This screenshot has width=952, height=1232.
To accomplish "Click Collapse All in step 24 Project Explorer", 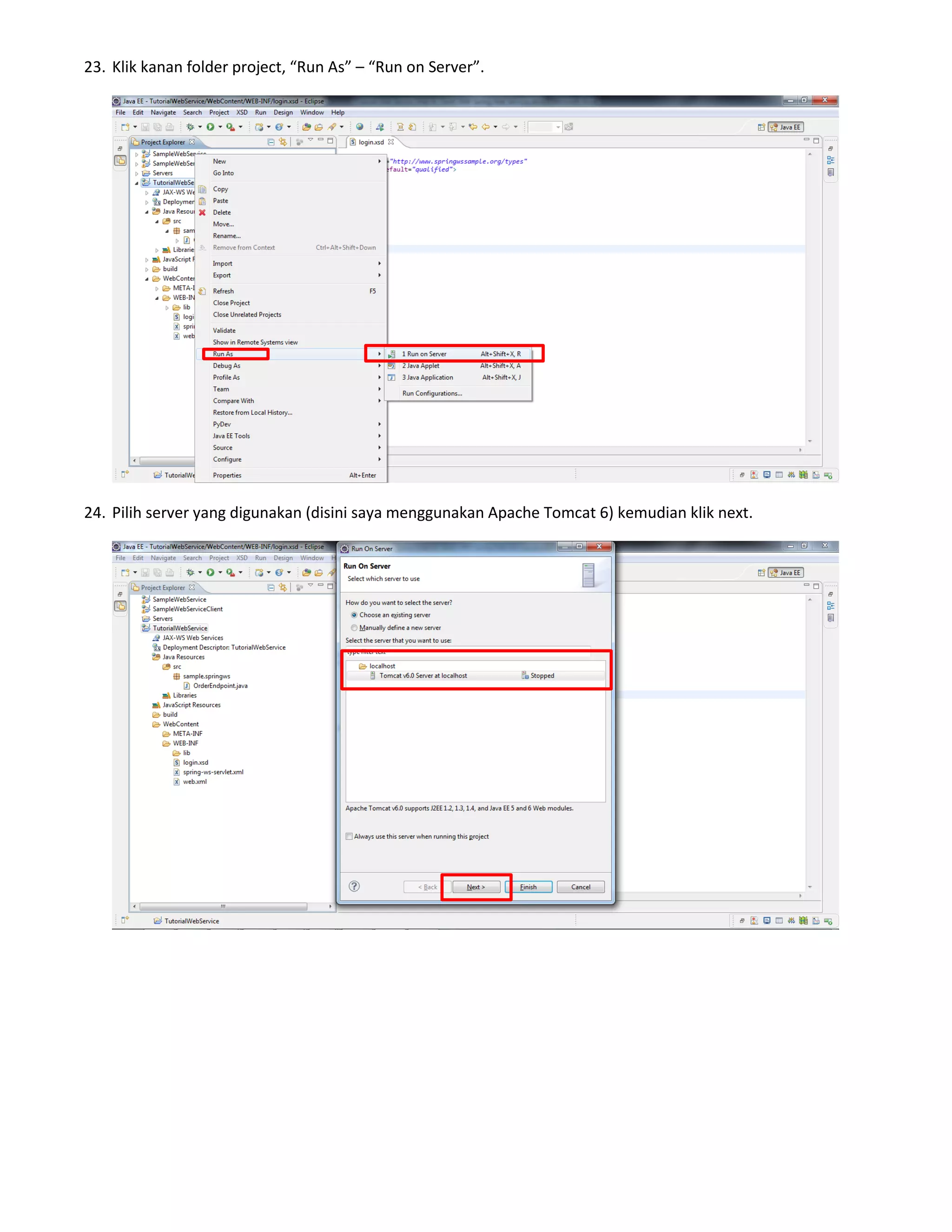I will click(271, 588).
